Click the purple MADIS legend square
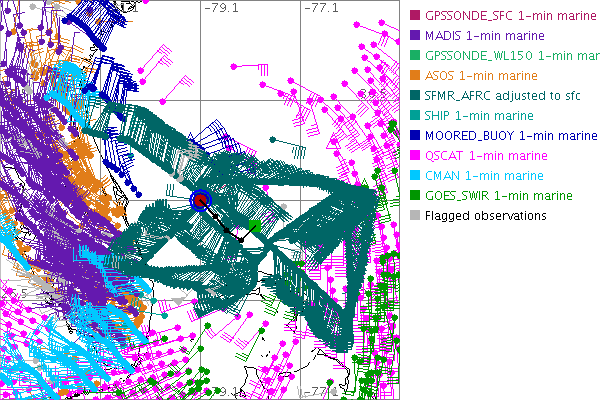Image resolution: width=600 pixels, height=400 pixels. [x=415, y=35]
